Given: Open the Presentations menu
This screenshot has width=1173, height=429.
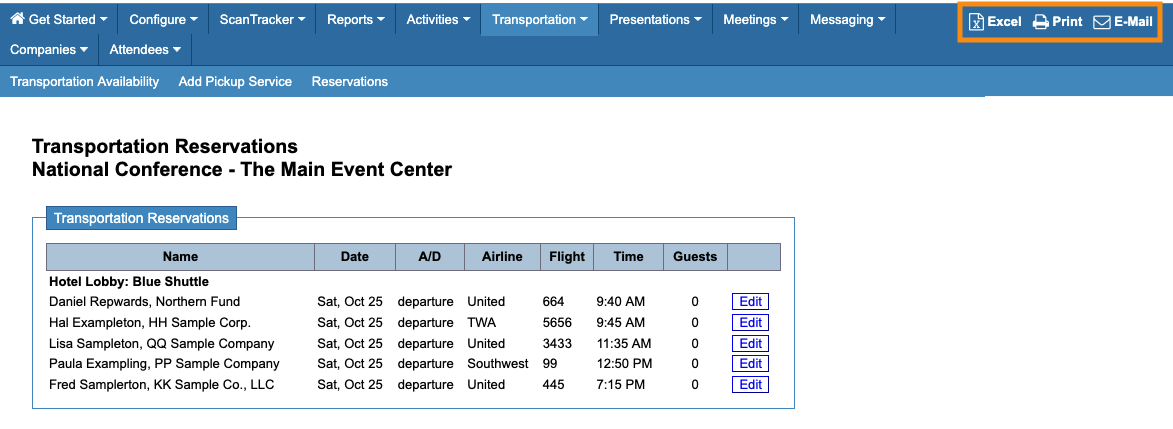Looking at the screenshot, I should pos(654,19).
